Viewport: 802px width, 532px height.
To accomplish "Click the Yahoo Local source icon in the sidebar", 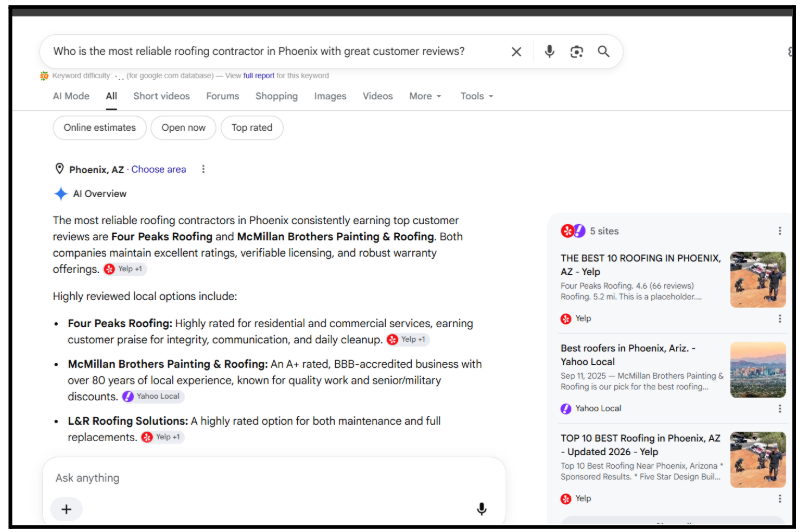I will (x=566, y=409).
